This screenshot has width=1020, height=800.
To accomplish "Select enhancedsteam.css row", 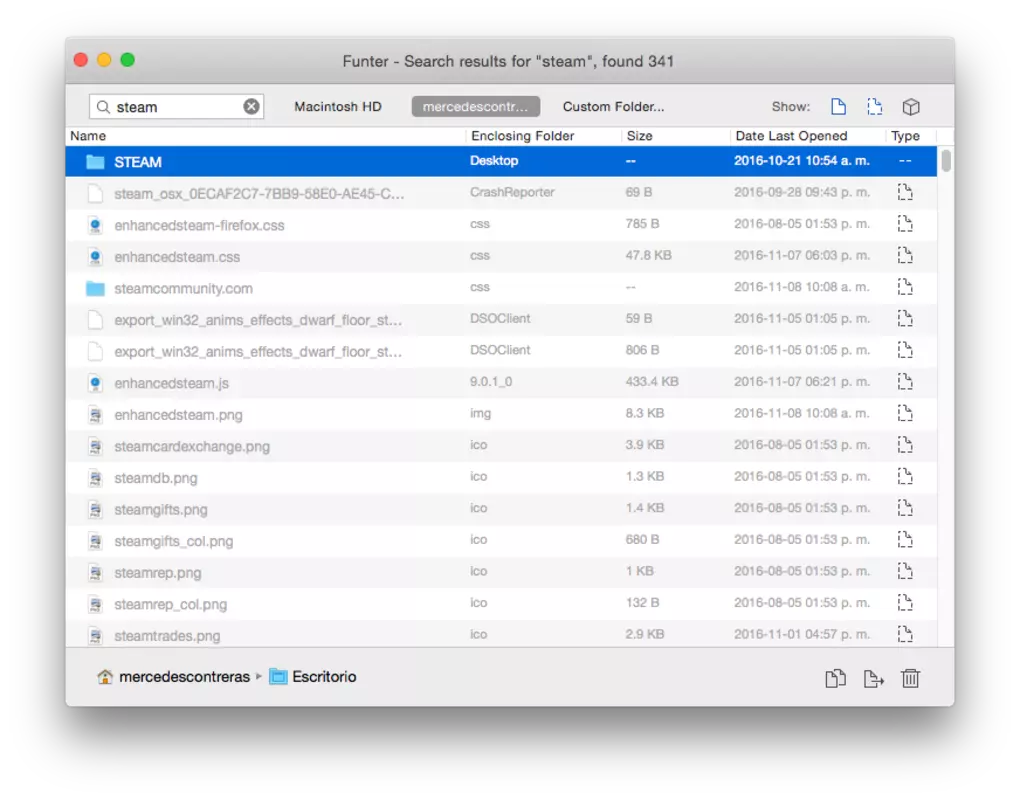I will pyautogui.click(x=501, y=256).
